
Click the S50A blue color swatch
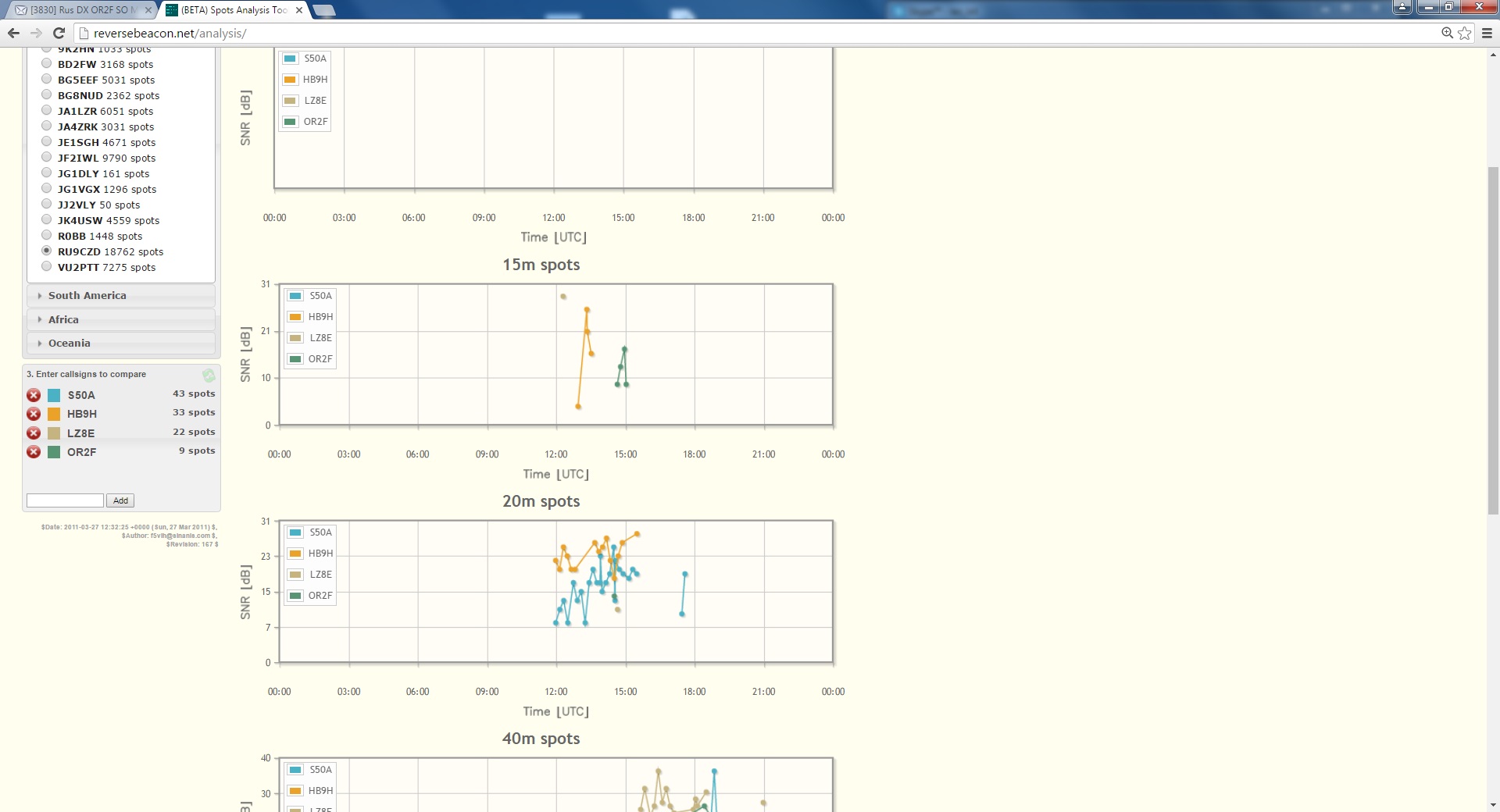[54, 395]
